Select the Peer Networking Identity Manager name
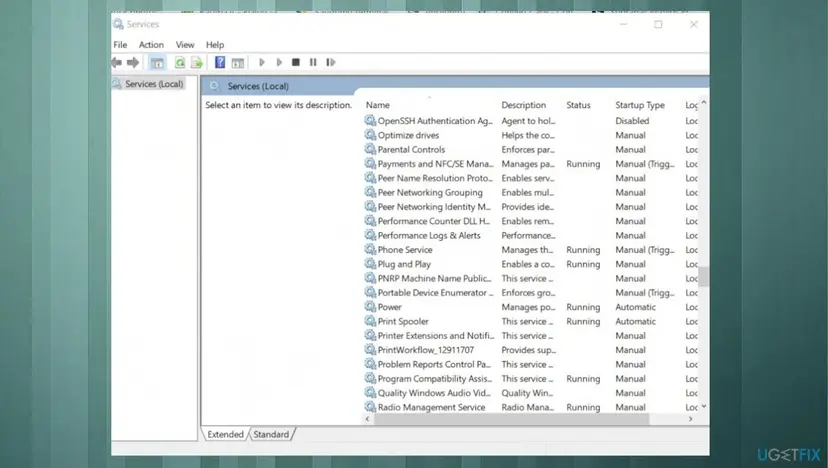The width and height of the screenshot is (828, 468). [434, 207]
